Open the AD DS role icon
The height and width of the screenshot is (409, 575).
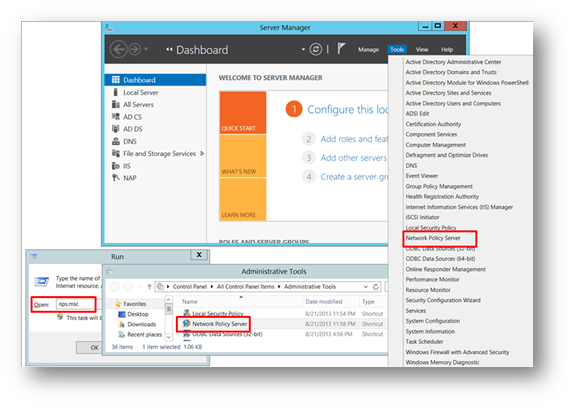116,129
